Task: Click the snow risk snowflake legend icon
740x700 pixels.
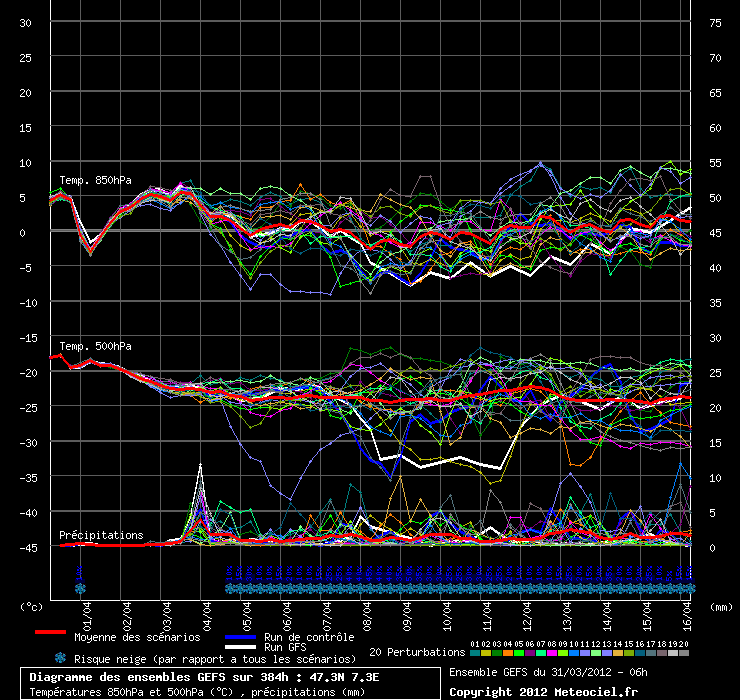Action: pos(60,658)
